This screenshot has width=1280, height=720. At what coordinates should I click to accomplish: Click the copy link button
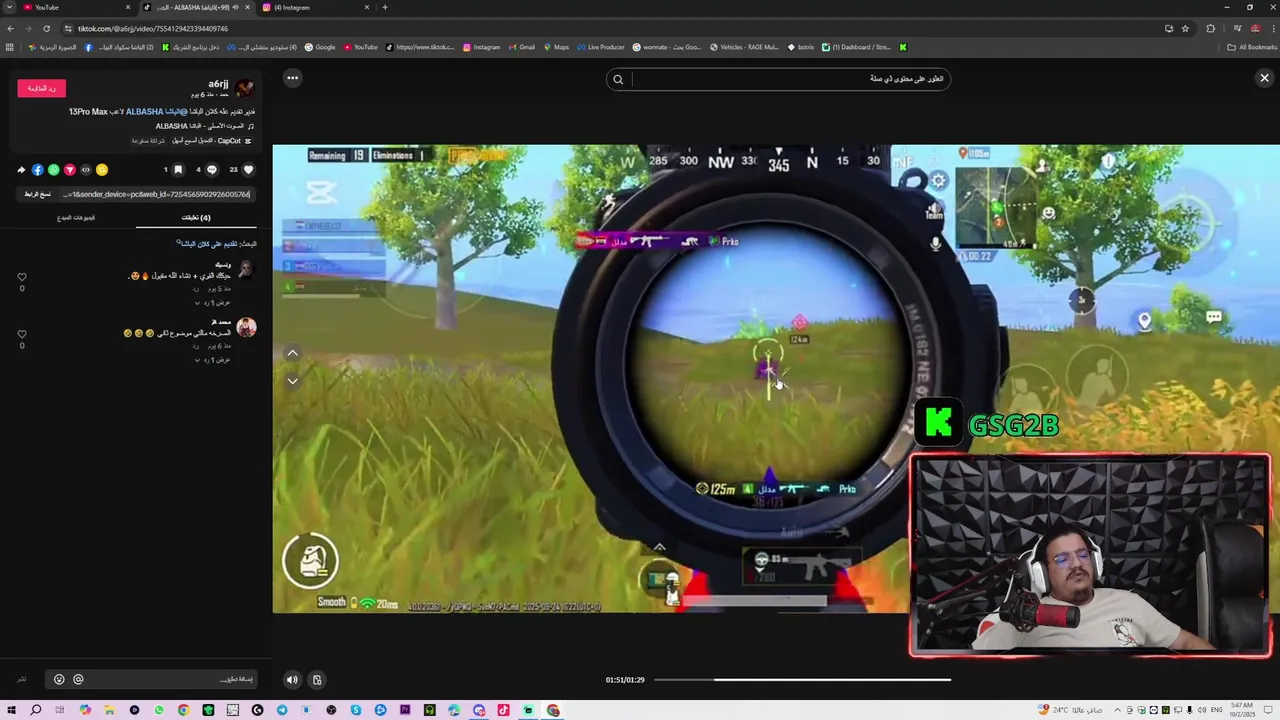click(x=37, y=194)
